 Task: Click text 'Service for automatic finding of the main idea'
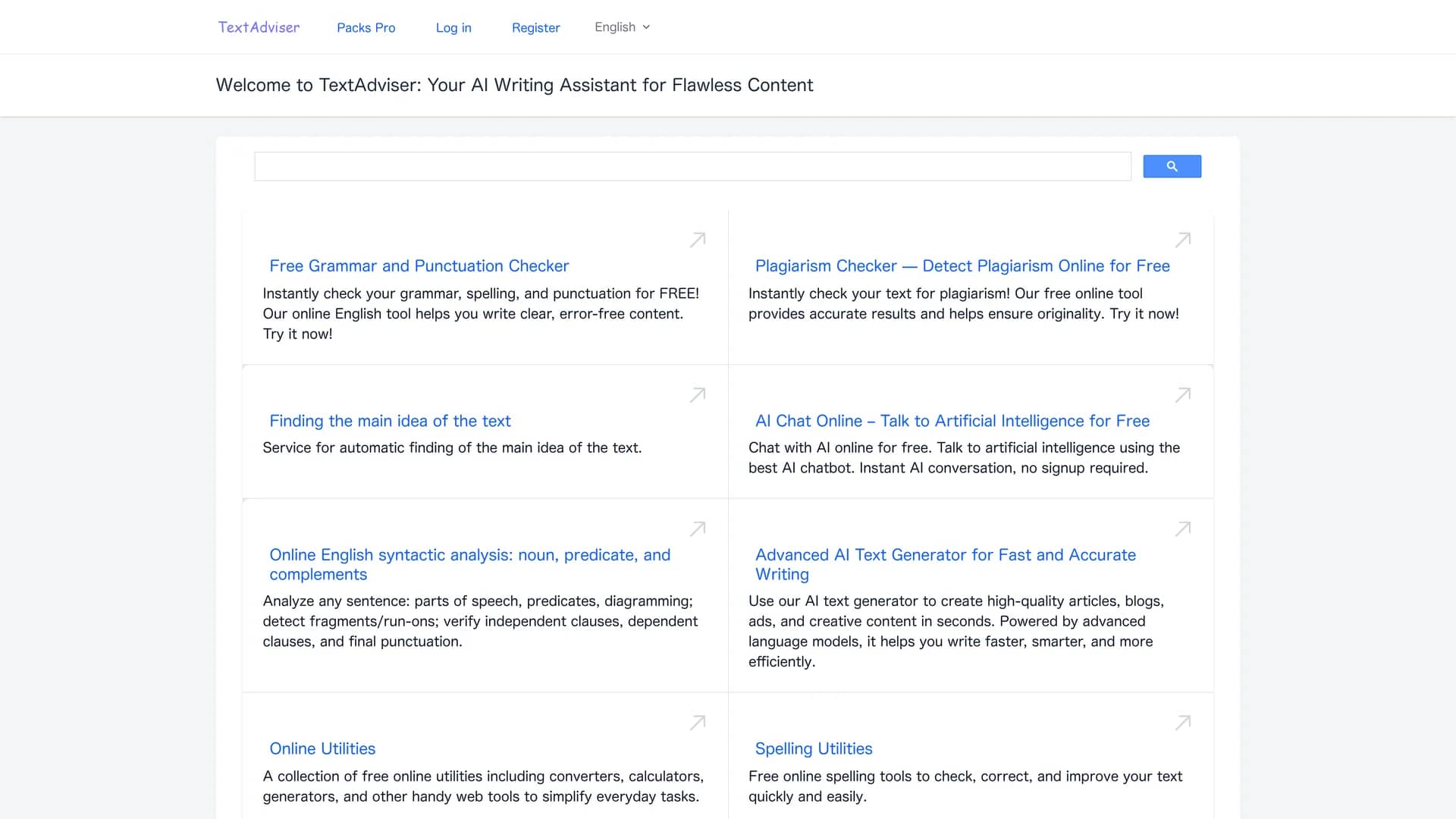tap(452, 447)
